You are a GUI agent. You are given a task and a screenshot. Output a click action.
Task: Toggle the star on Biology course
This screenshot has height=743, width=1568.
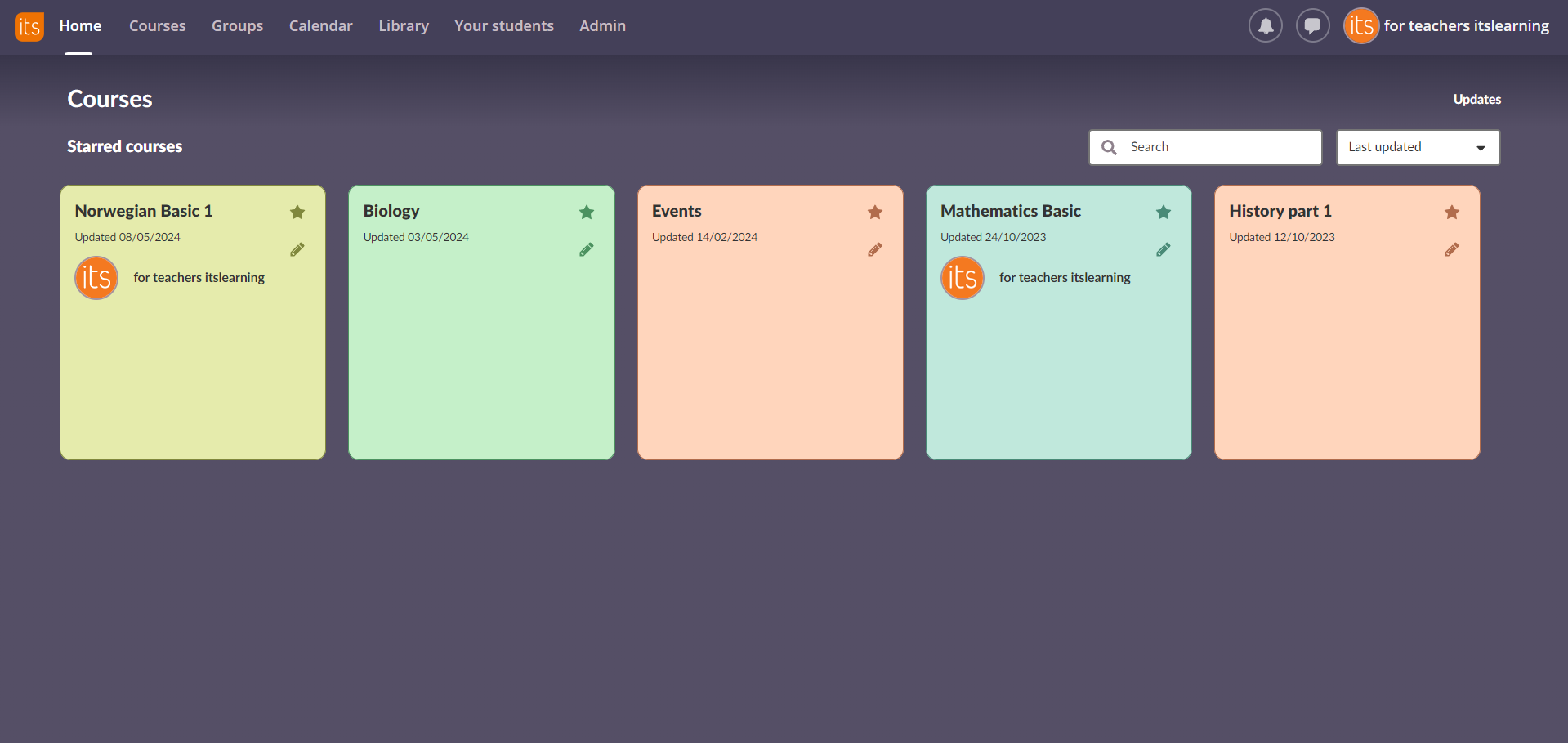coord(586,213)
